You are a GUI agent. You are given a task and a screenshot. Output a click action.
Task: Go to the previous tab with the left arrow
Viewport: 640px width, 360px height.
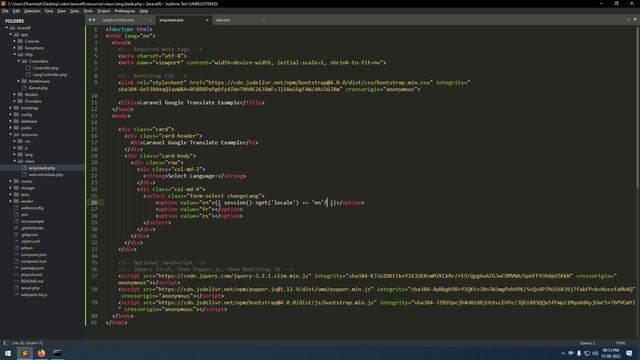(x=90, y=20)
